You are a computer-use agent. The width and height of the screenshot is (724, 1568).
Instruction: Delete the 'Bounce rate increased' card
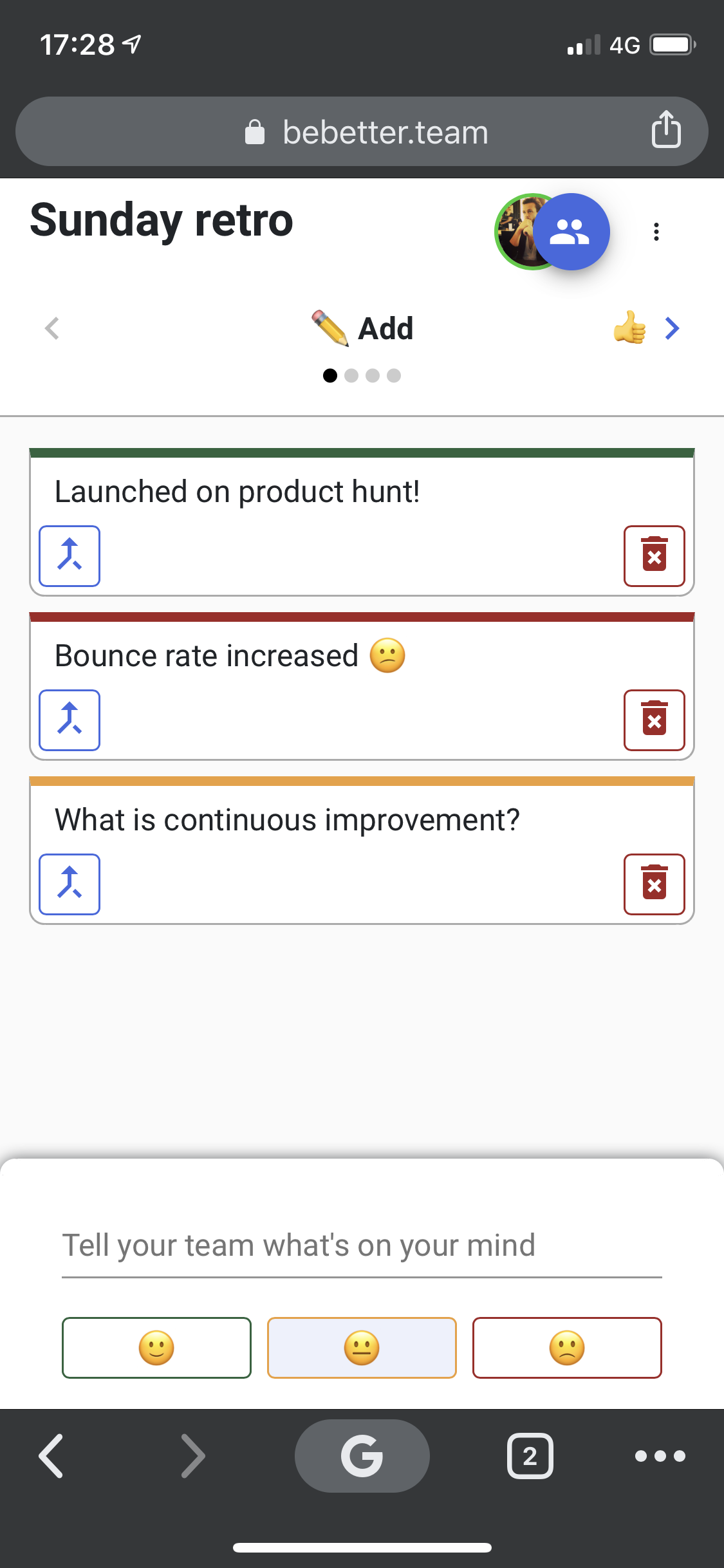pyautogui.click(x=654, y=720)
